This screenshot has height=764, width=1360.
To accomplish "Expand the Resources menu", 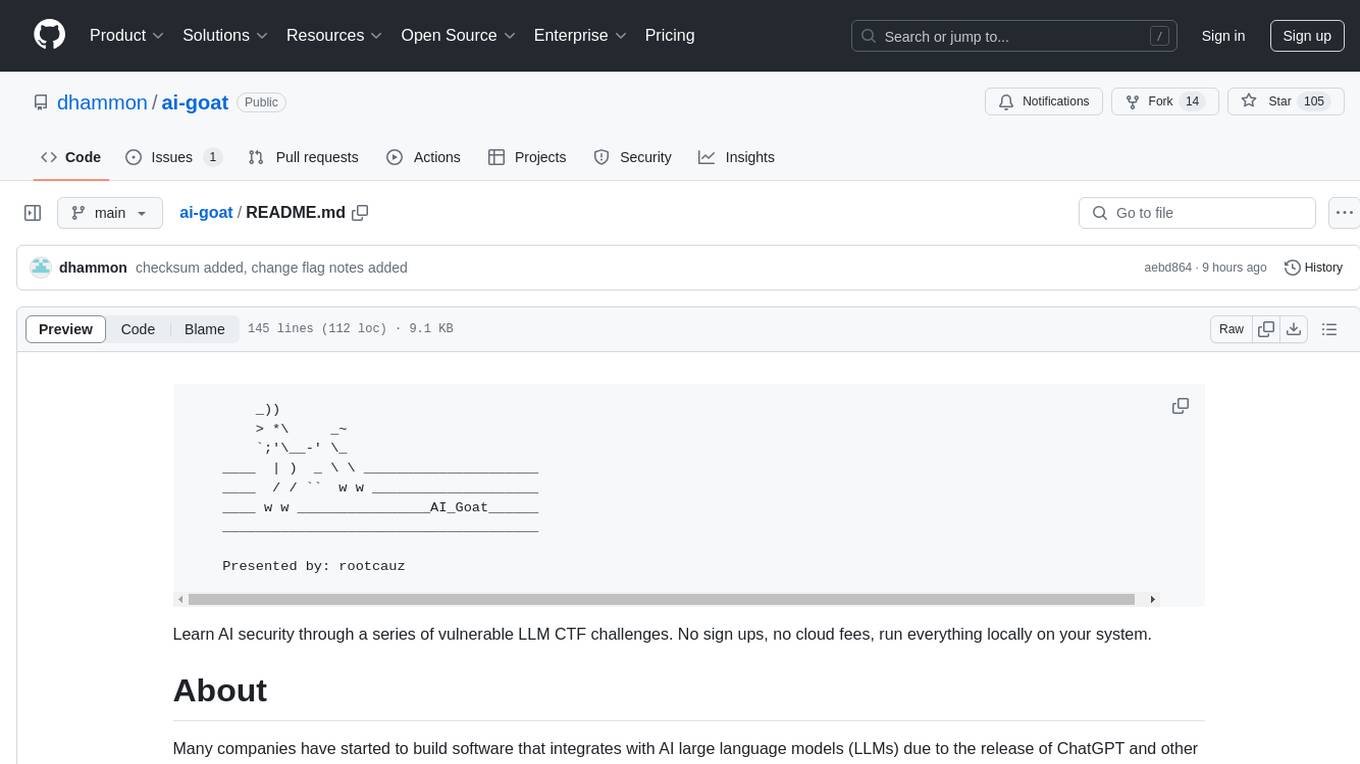I will (334, 35).
